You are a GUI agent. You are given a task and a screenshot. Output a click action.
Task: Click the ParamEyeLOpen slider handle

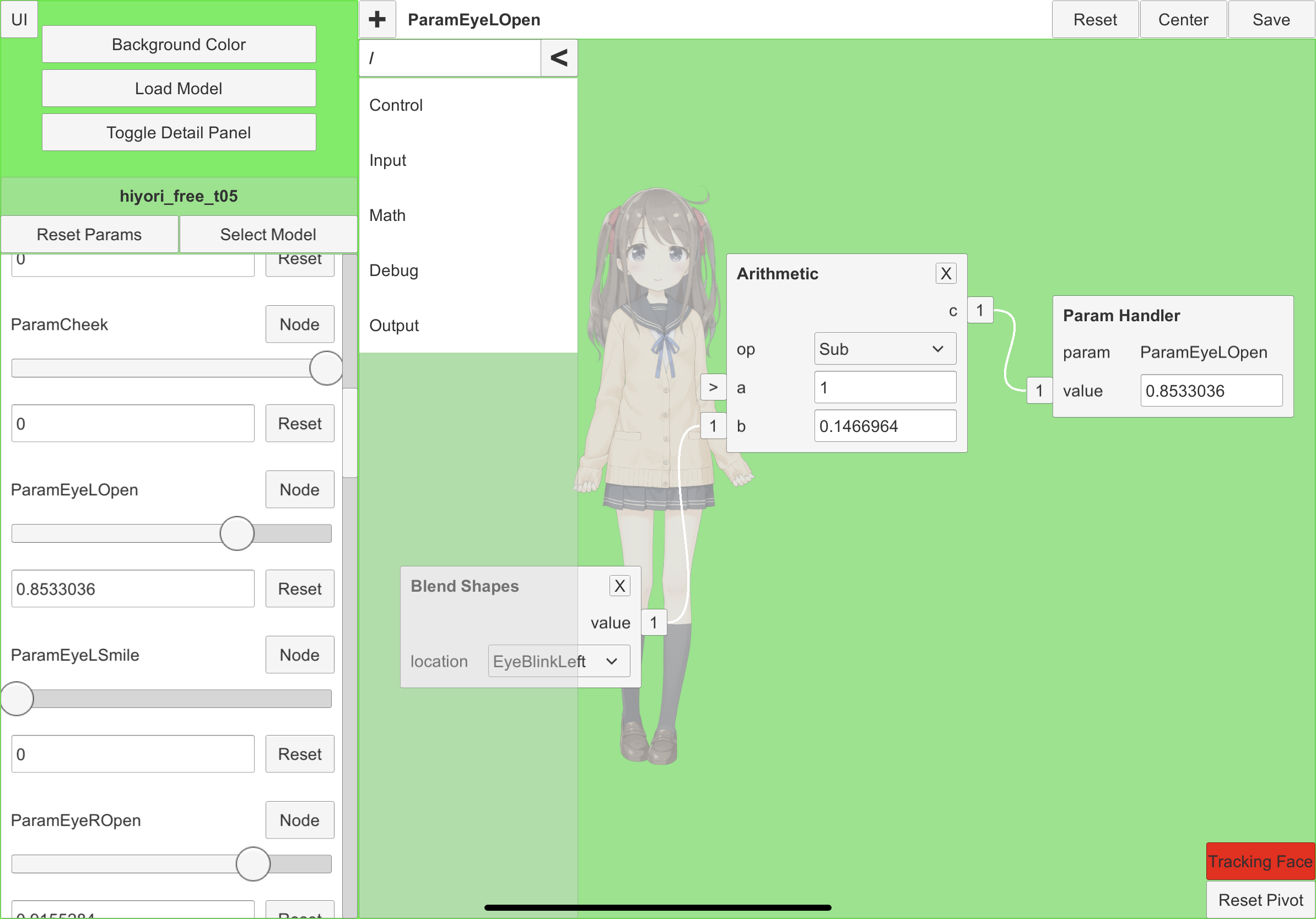(237, 533)
